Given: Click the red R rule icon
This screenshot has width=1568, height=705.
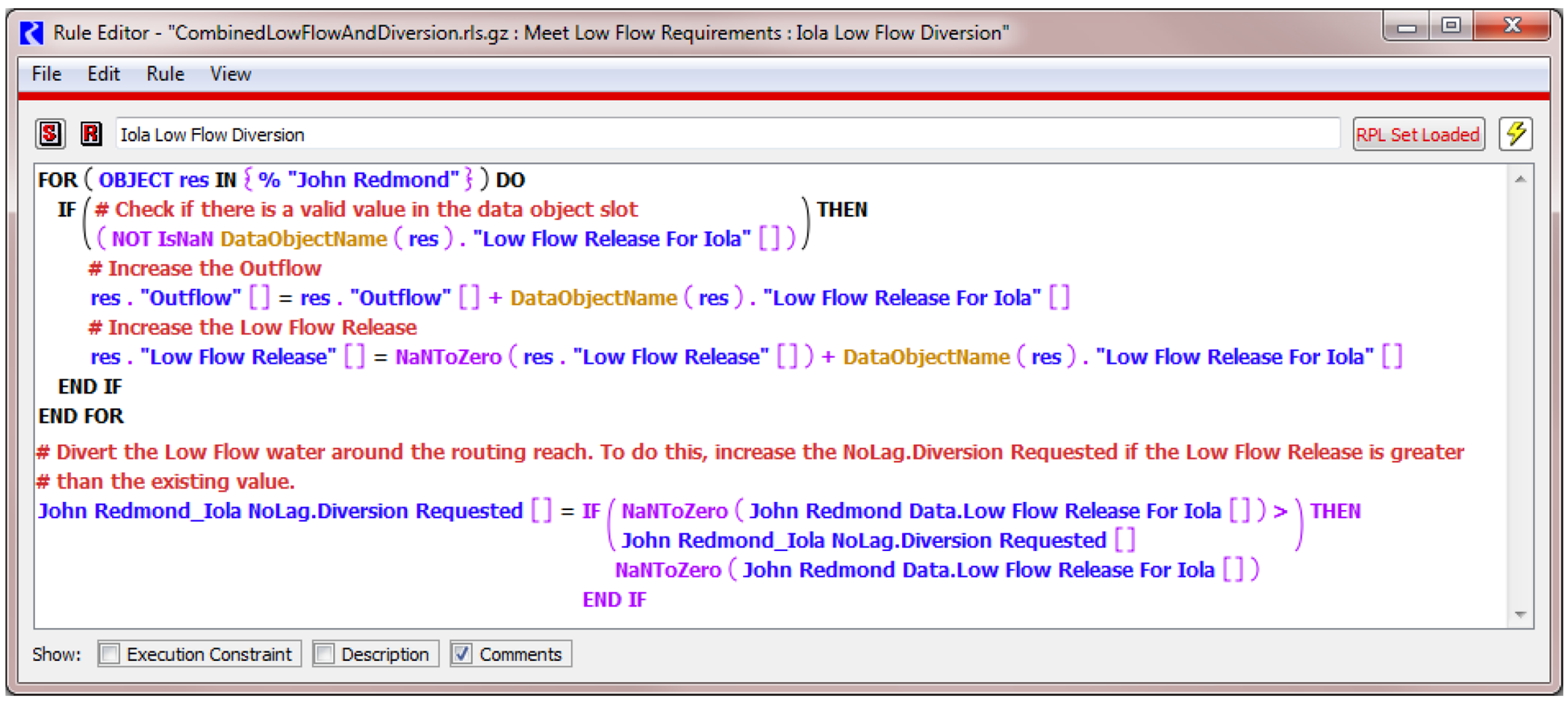Looking at the screenshot, I should 91,134.
